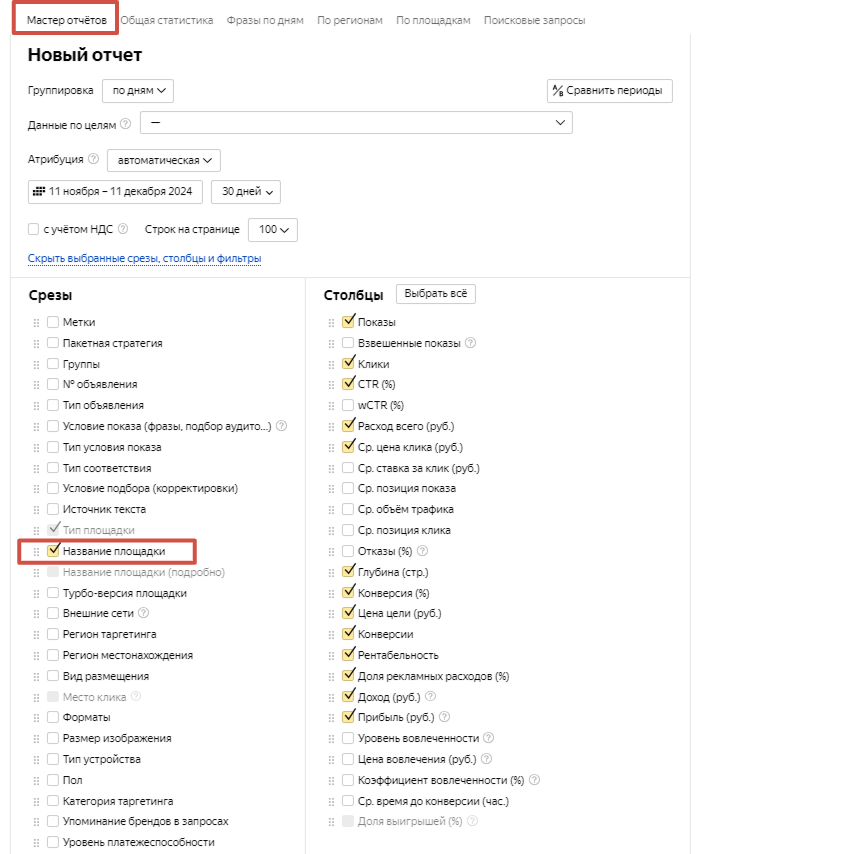Click help icon beside Взвешенные показы
The height and width of the screenshot is (854, 864).
(470, 343)
